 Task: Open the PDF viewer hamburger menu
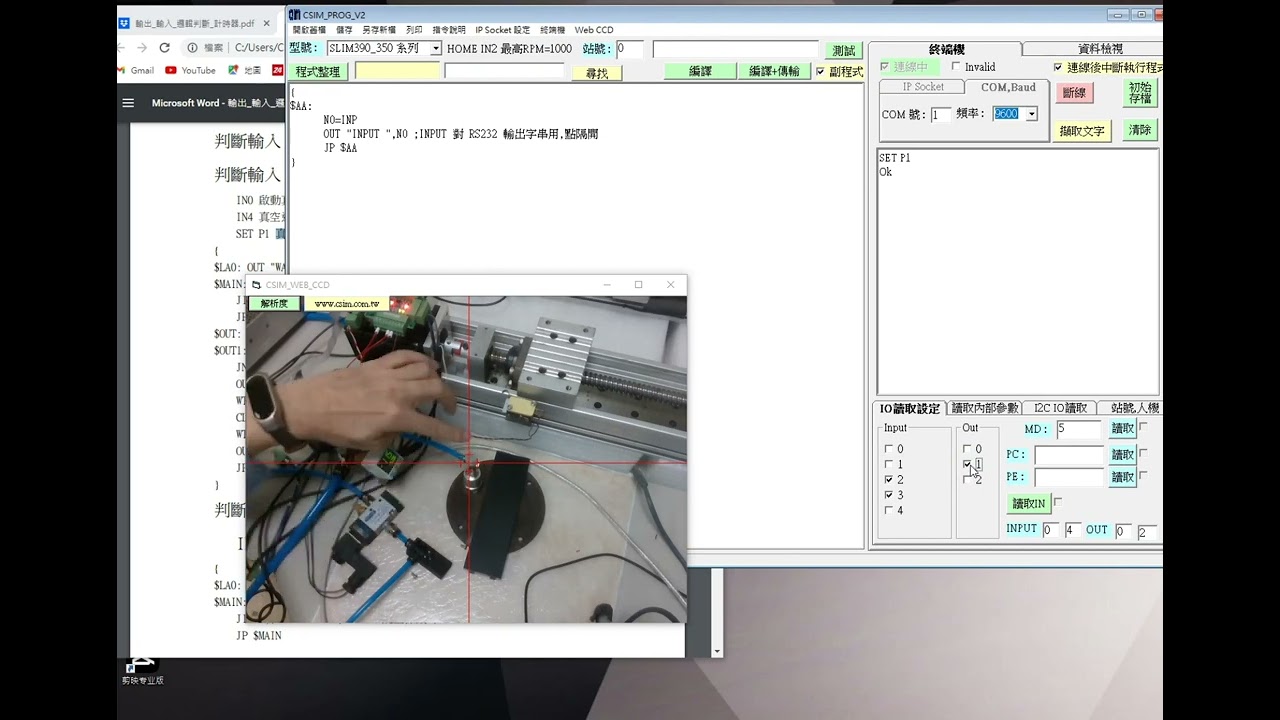(x=128, y=103)
